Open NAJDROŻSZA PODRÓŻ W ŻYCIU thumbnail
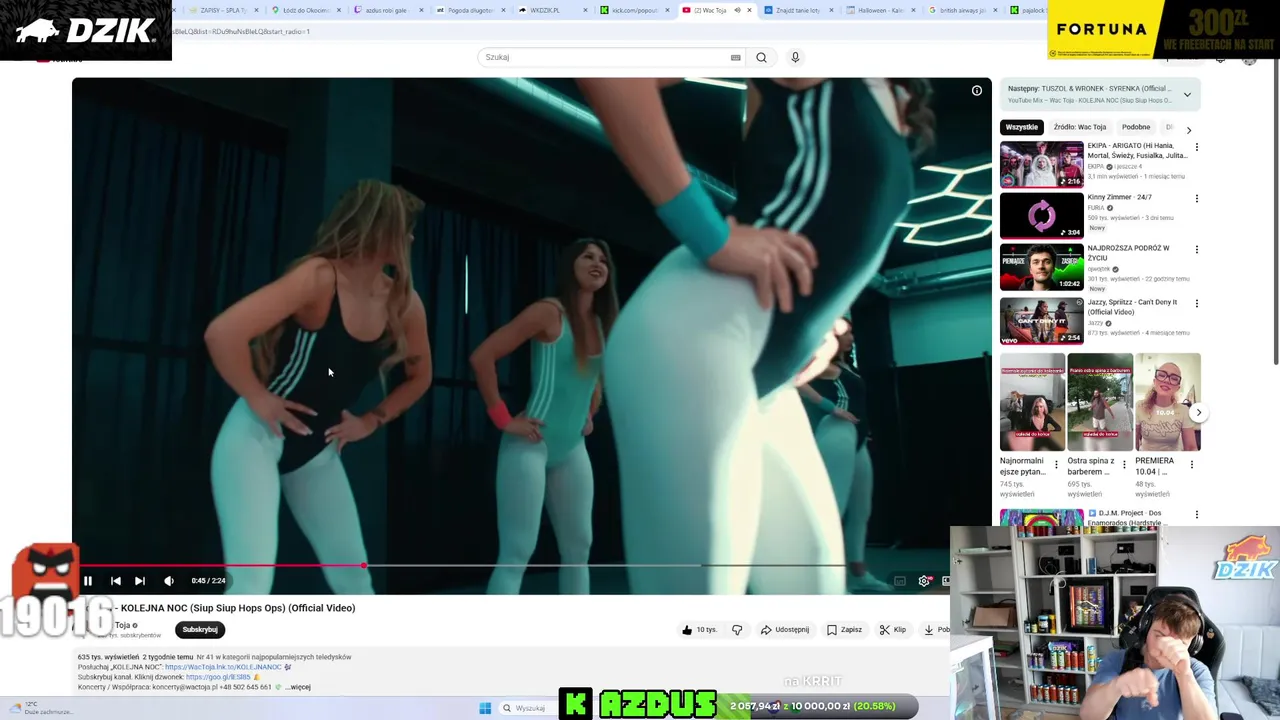 [1042, 267]
